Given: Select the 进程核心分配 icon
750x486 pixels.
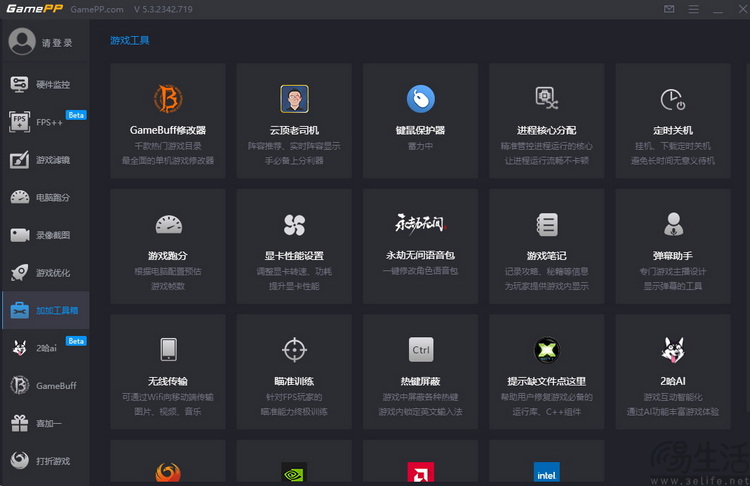Looking at the screenshot, I should coord(546,98).
